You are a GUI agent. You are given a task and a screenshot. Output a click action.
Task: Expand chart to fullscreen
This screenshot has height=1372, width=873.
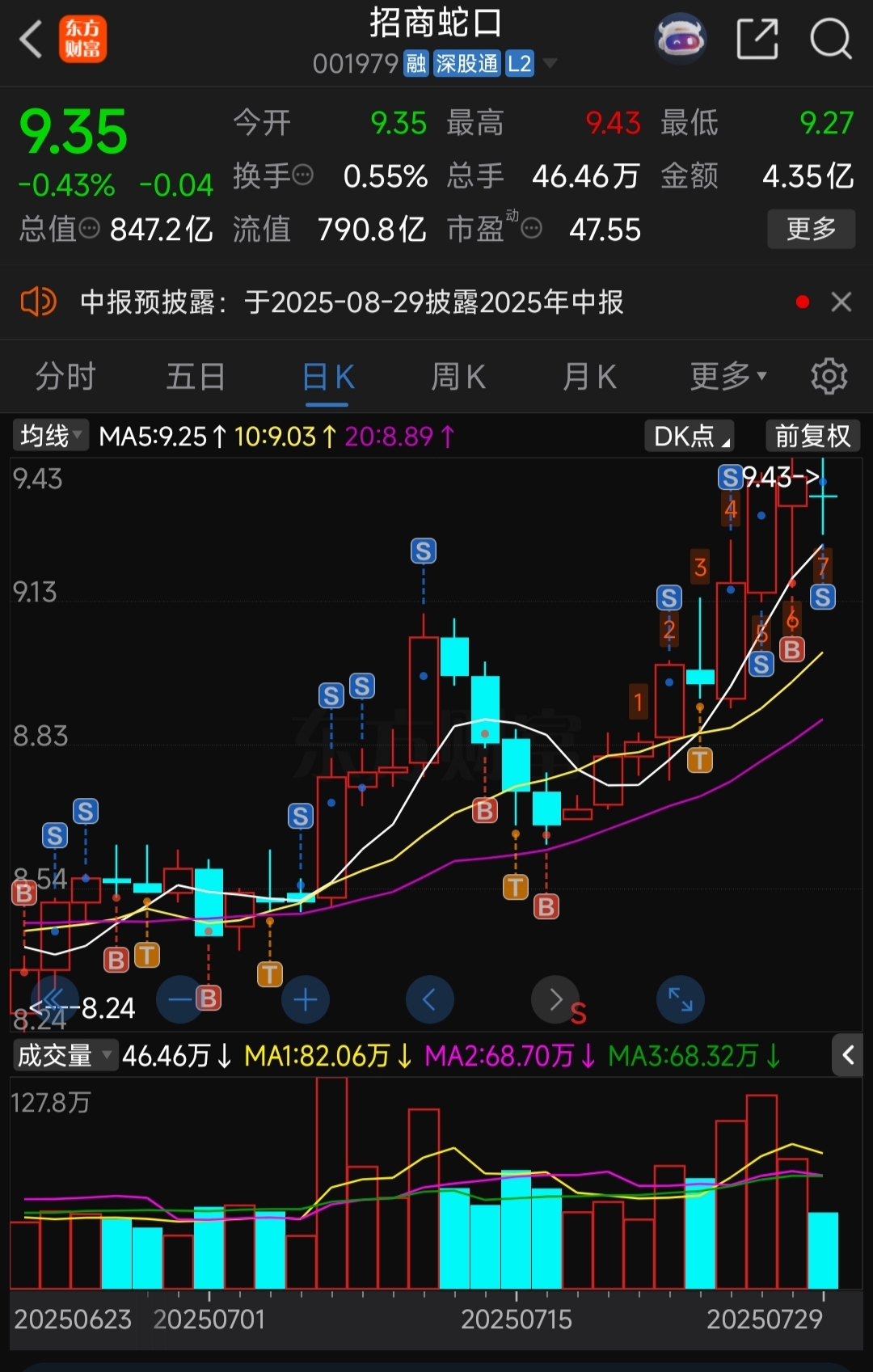[x=681, y=1000]
